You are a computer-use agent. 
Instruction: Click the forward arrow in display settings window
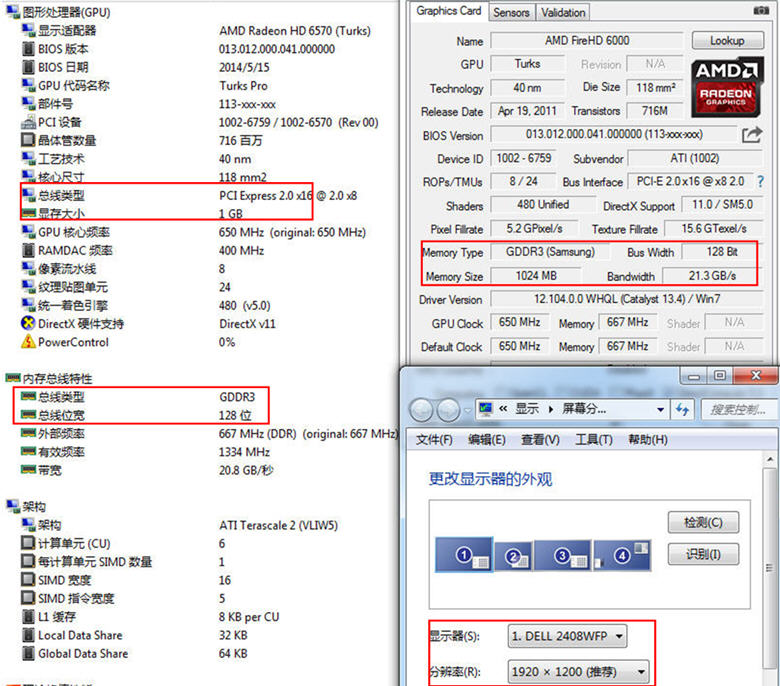click(x=448, y=410)
